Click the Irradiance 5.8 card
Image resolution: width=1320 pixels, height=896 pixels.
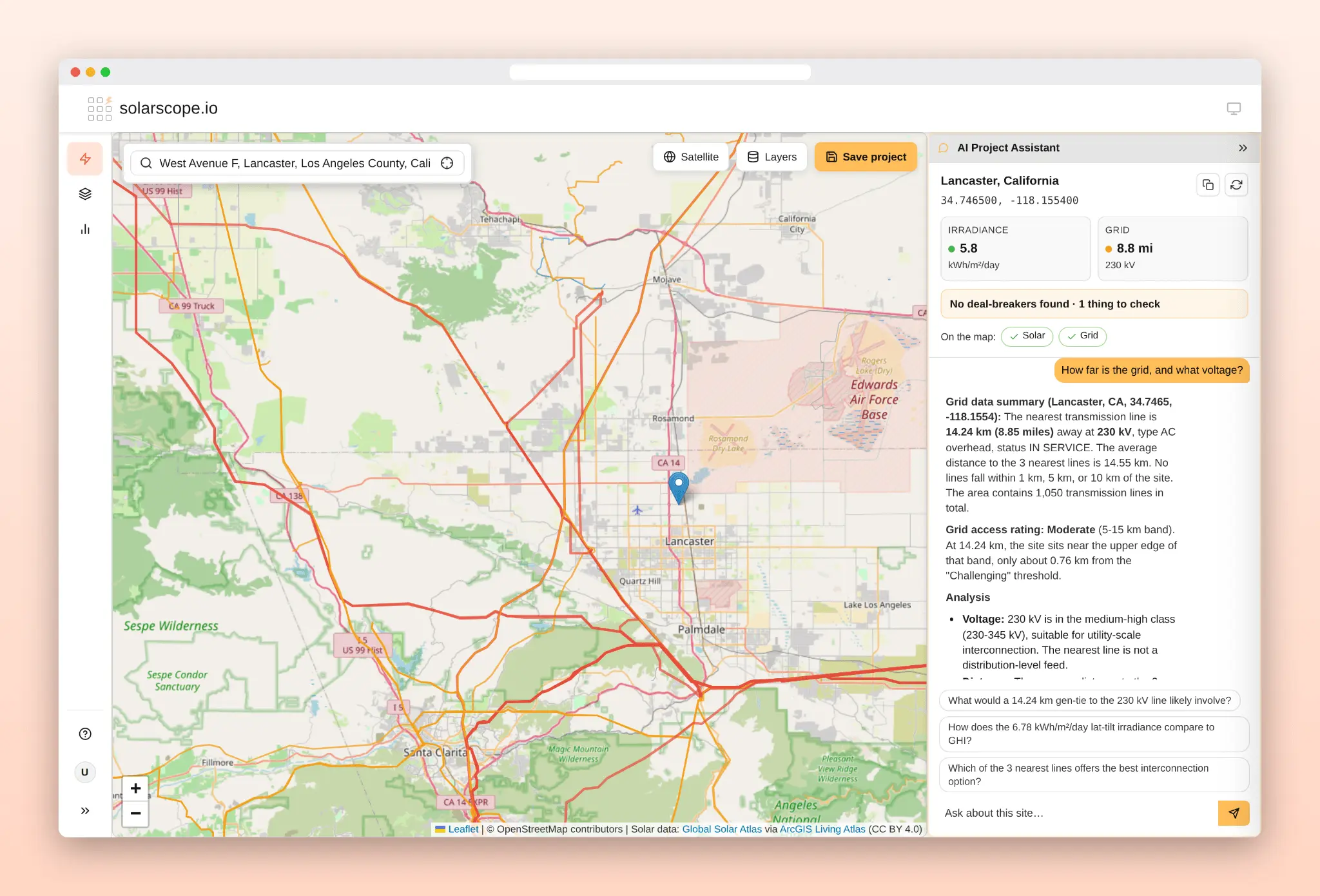click(1015, 248)
